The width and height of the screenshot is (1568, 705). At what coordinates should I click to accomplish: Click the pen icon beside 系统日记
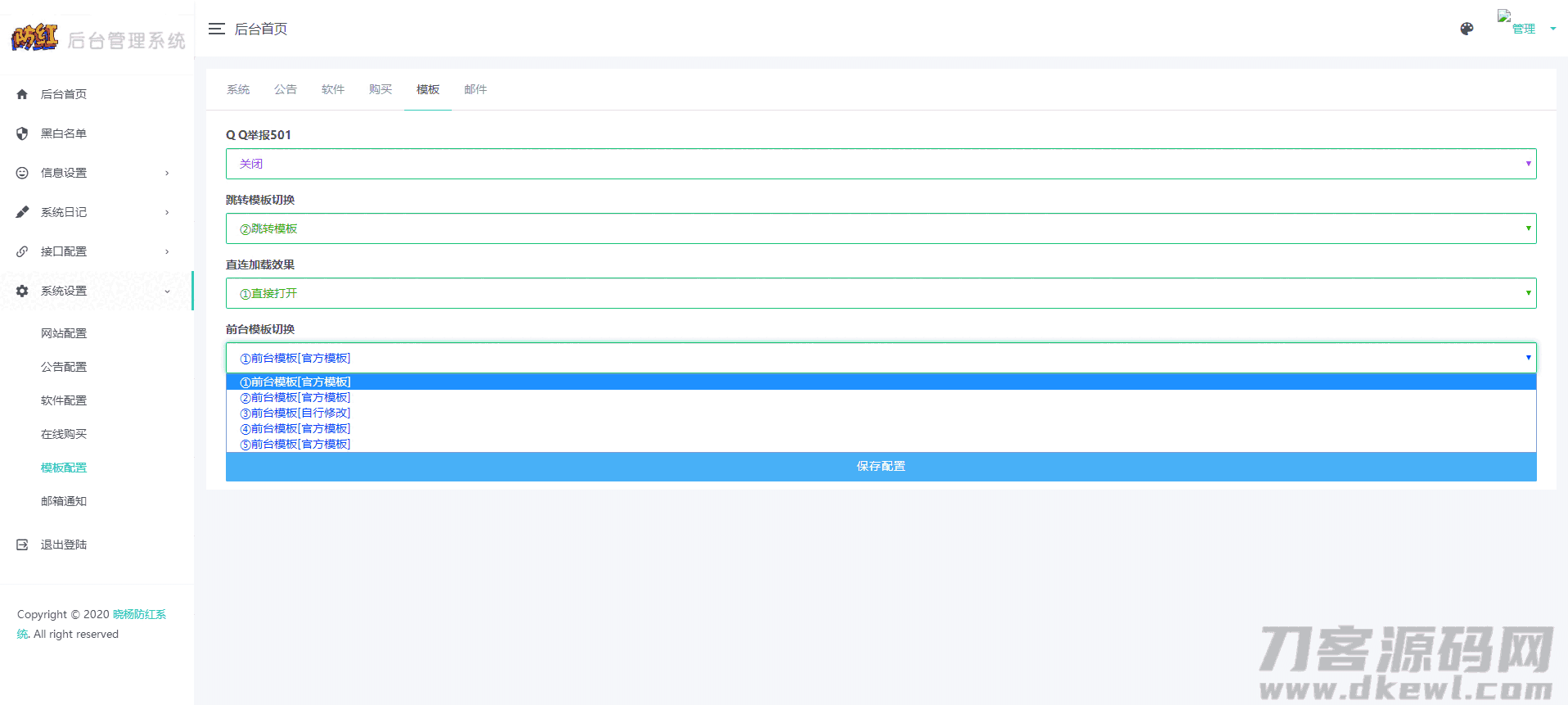click(22, 212)
